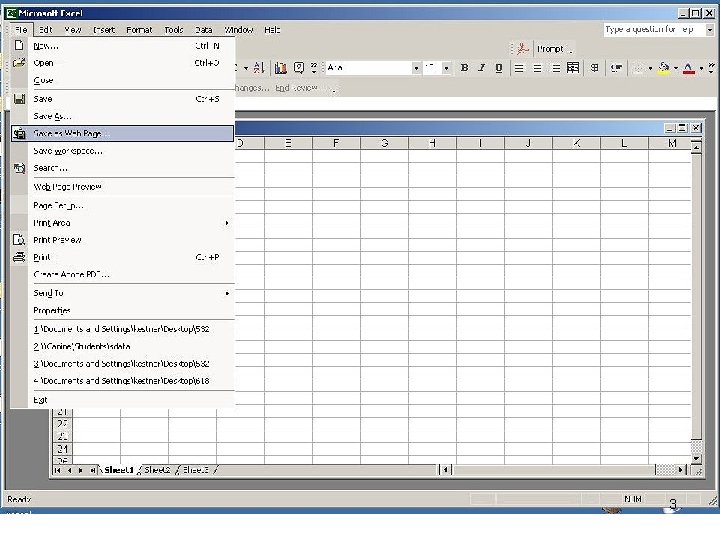
Task: Click the Search icon in File menu
Action: coord(19,168)
